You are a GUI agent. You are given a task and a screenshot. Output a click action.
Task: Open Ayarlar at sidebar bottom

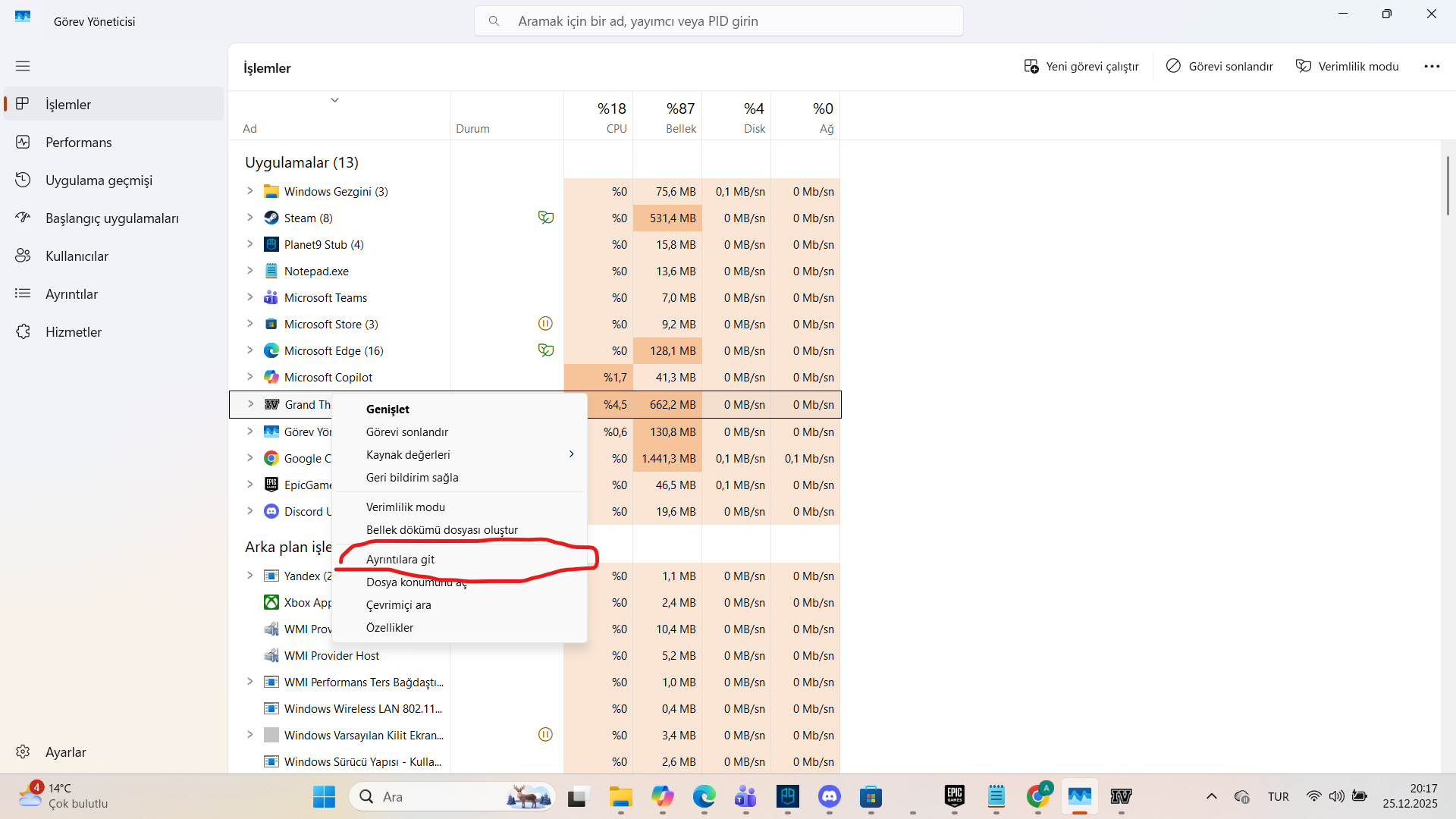point(114,752)
